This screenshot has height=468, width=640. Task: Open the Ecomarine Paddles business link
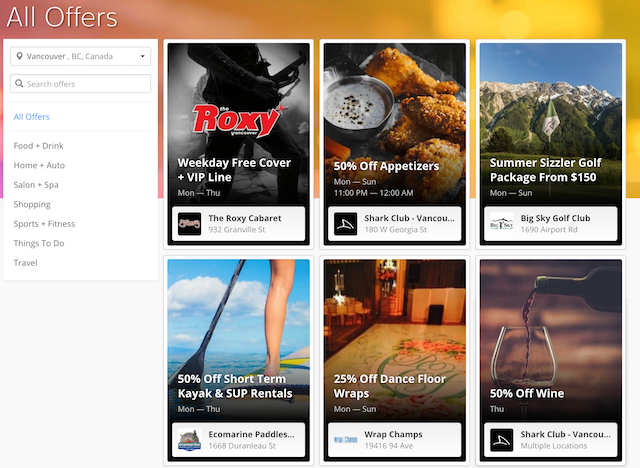tap(251, 435)
